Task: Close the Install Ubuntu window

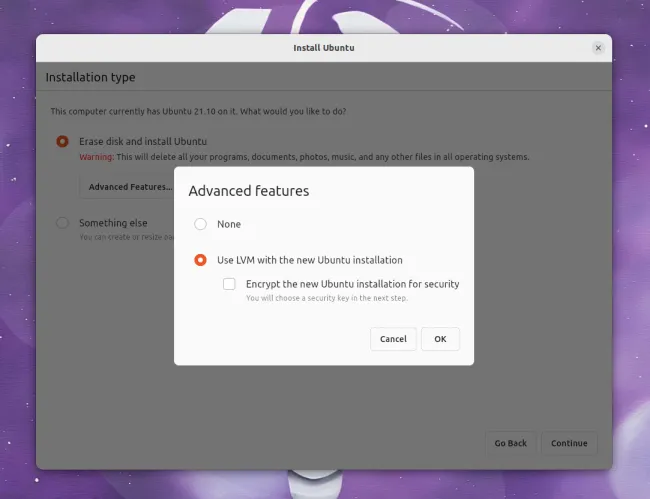Action: (x=598, y=48)
